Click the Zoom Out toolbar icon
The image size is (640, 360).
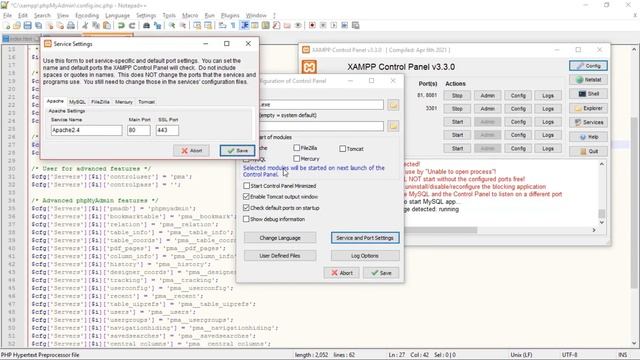click(182, 25)
